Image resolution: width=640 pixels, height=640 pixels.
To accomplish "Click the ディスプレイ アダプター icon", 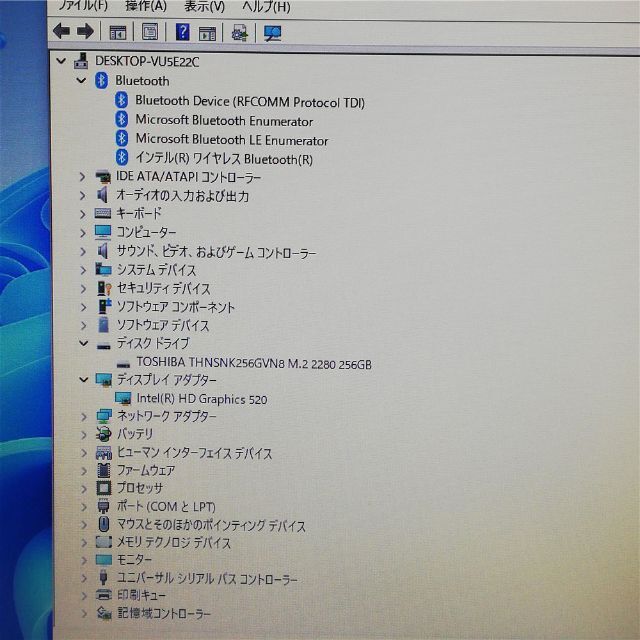I will click(x=104, y=380).
